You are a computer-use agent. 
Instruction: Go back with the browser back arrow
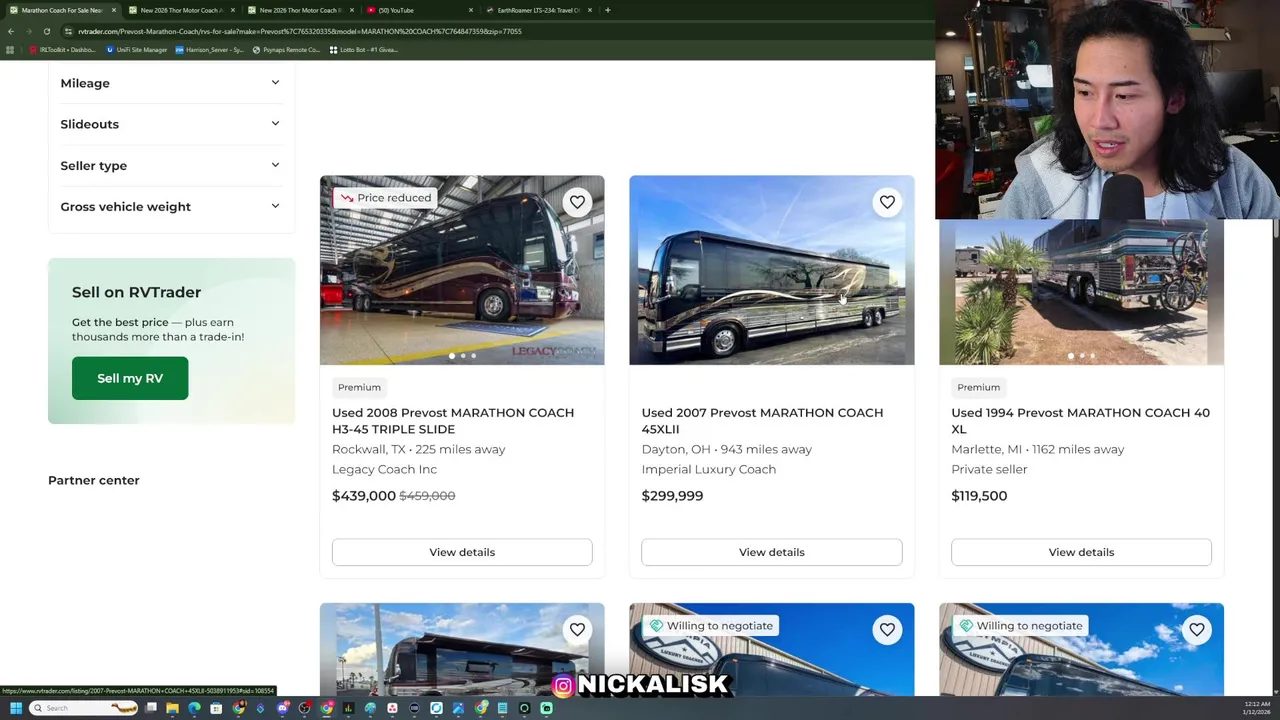11,31
